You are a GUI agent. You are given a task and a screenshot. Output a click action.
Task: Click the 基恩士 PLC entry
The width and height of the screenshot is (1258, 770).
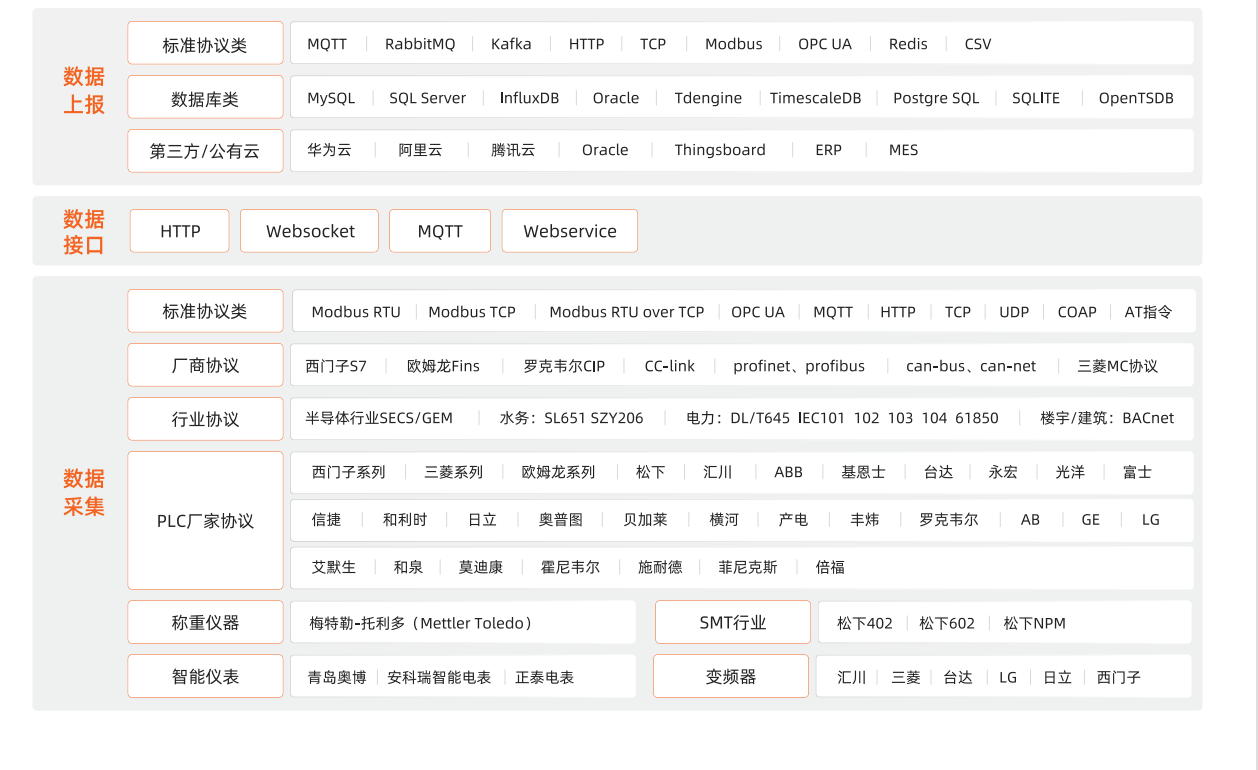click(863, 472)
